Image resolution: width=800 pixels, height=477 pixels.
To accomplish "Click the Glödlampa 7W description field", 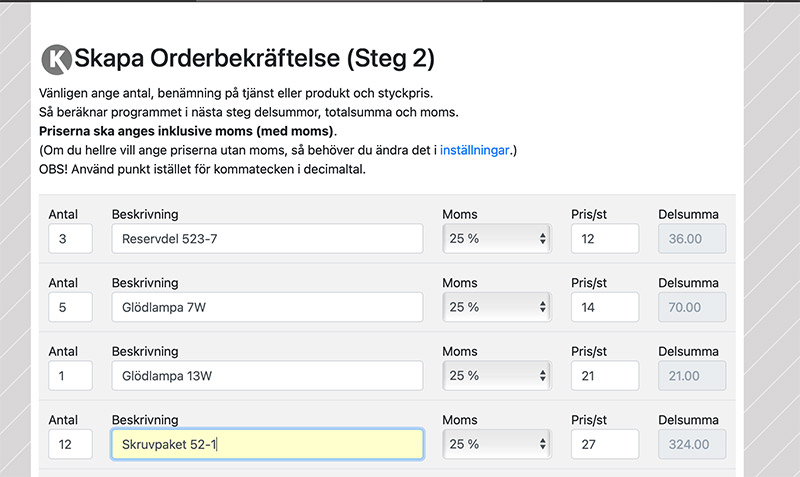I will click(x=267, y=307).
